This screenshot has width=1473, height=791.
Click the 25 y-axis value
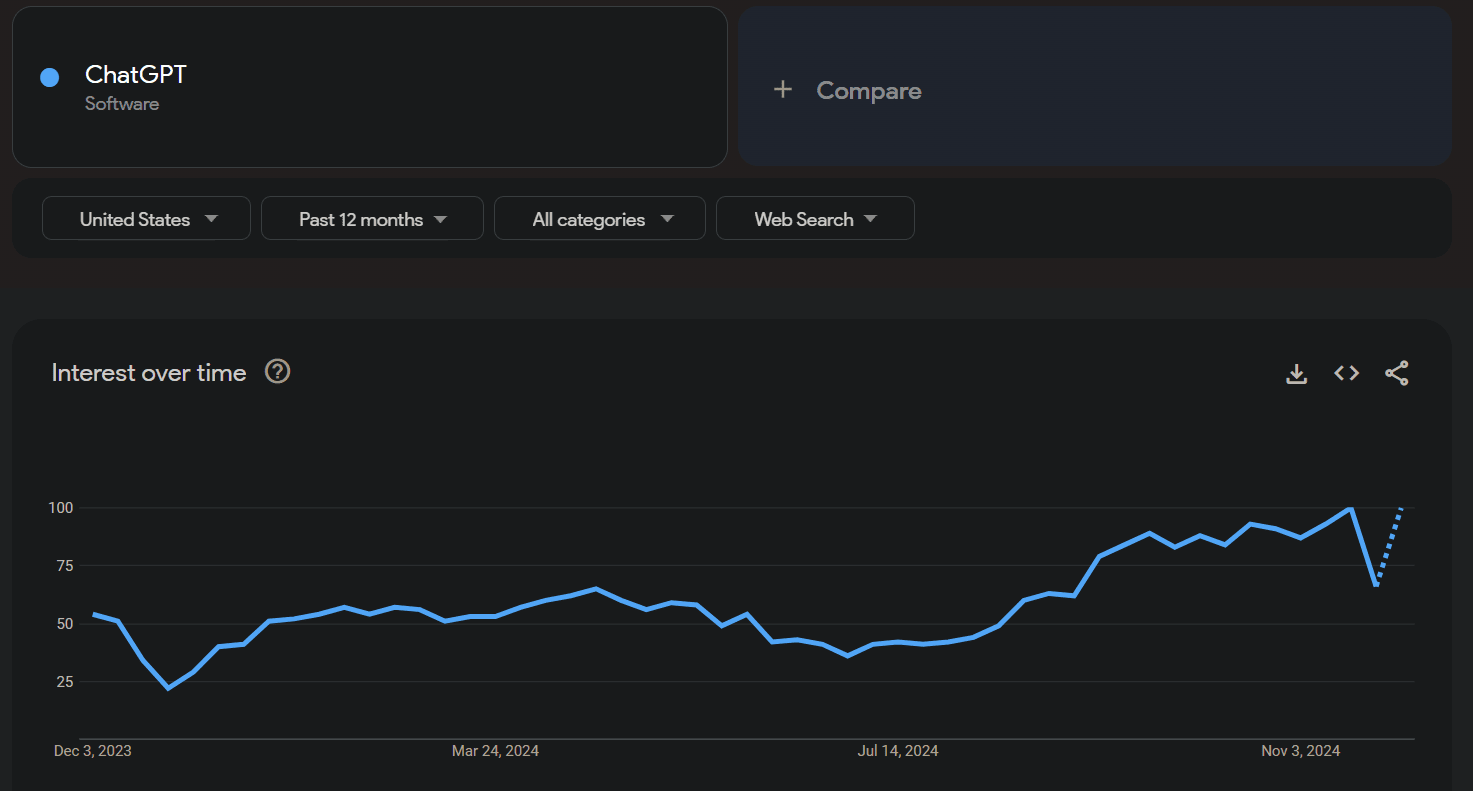pyautogui.click(x=65, y=682)
